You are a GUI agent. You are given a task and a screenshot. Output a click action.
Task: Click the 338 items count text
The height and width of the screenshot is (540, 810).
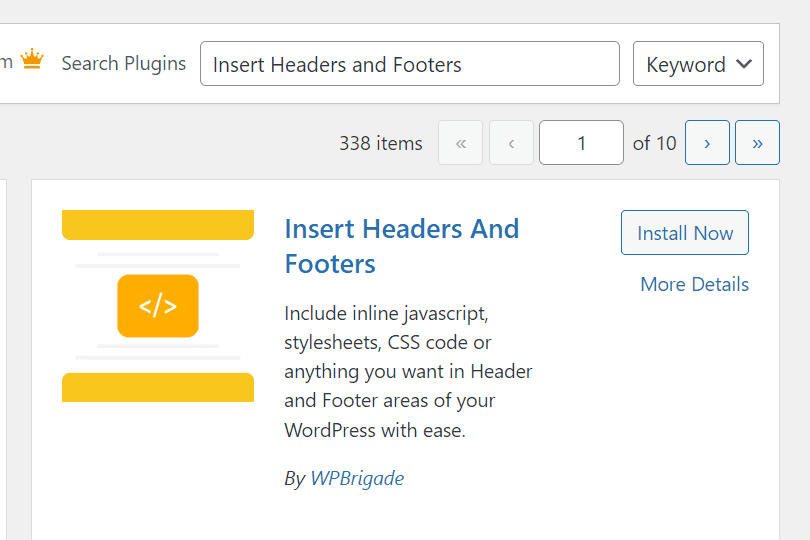pos(380,143)
